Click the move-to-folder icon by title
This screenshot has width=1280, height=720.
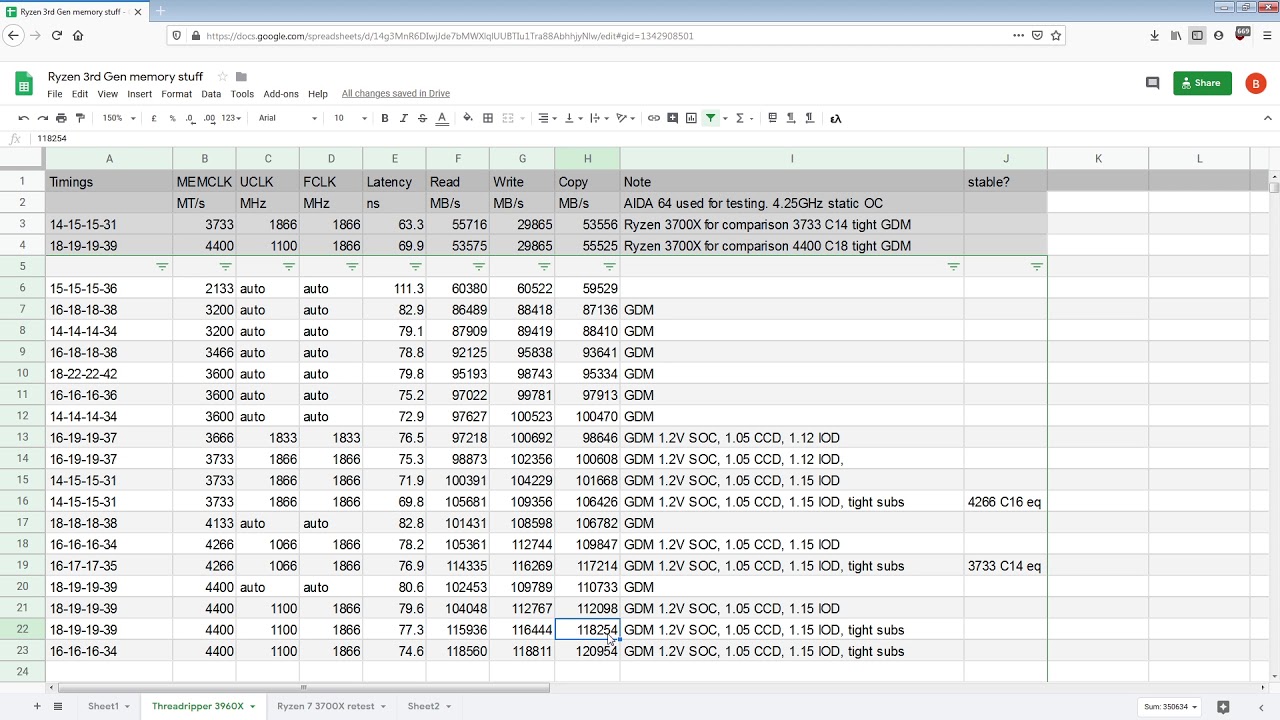[241, 77]
